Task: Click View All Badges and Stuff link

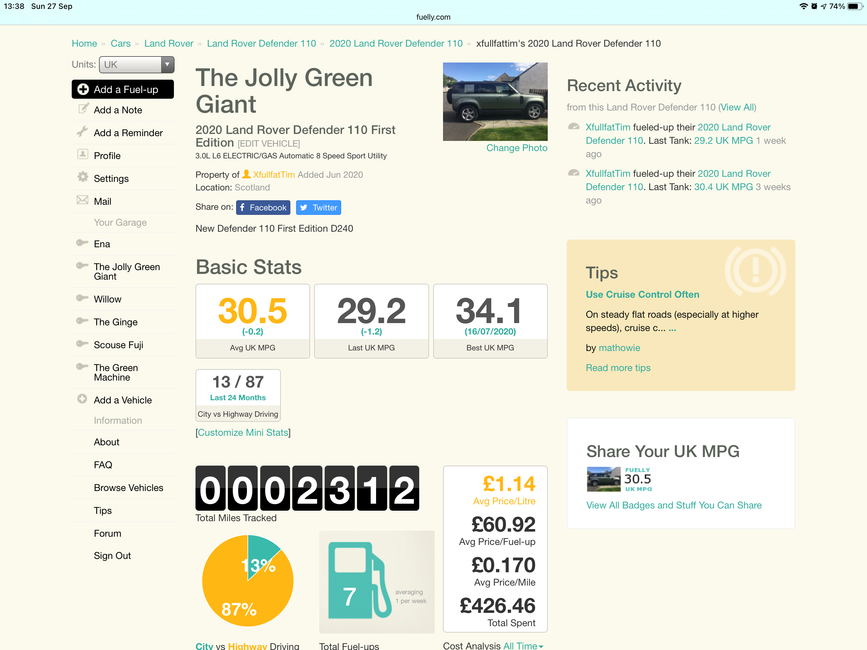Action: [x=674, y=505]
